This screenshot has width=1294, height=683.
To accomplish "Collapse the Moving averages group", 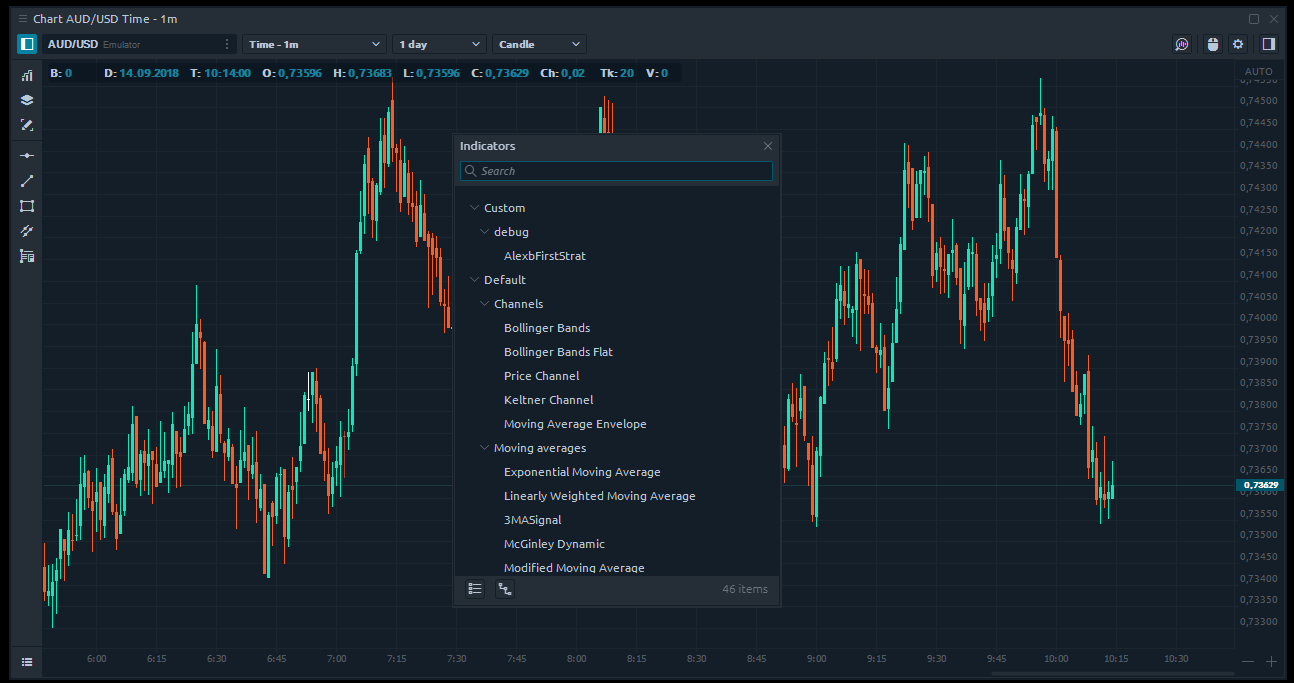I will 485,448.
